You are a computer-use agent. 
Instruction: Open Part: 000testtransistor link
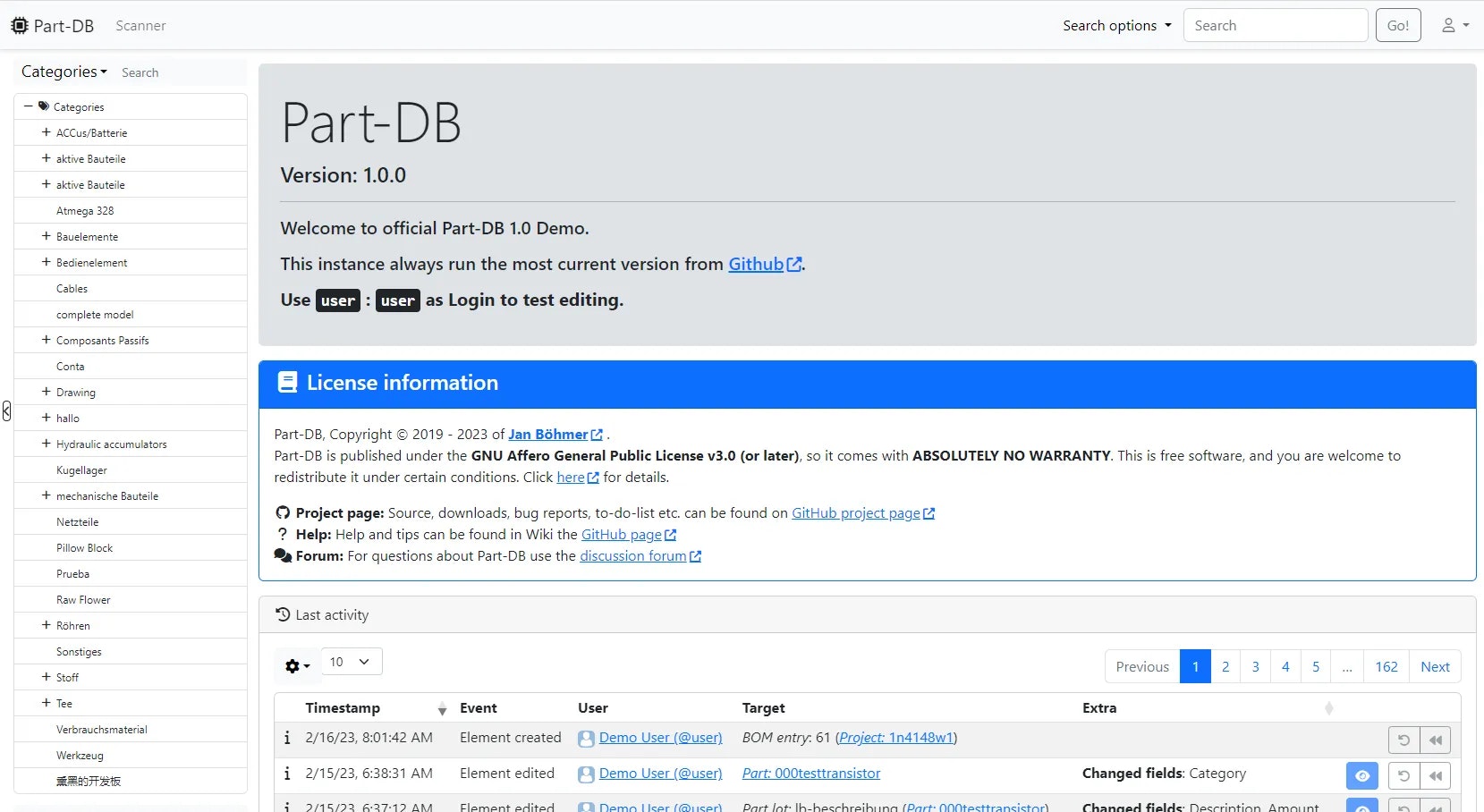811,774
